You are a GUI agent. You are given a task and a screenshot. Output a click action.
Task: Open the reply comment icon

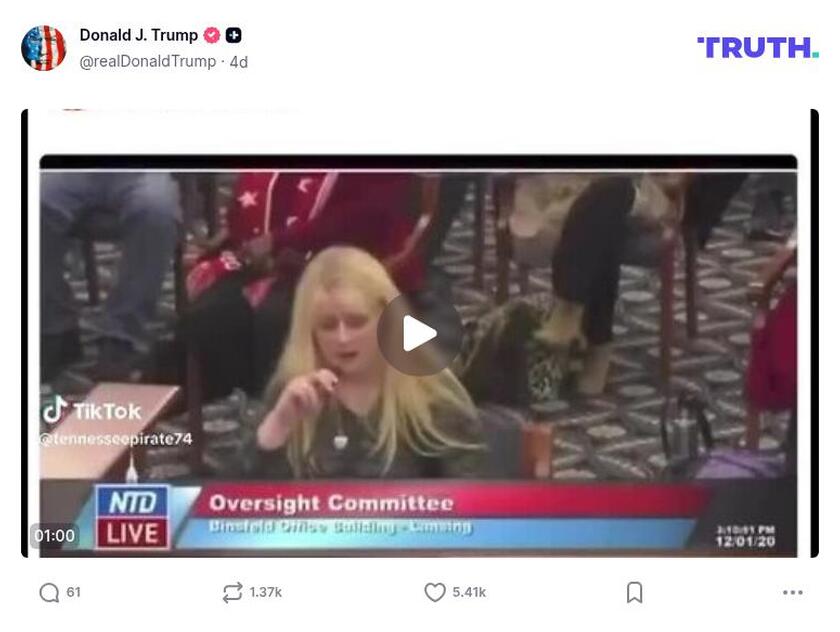[49, 592]
